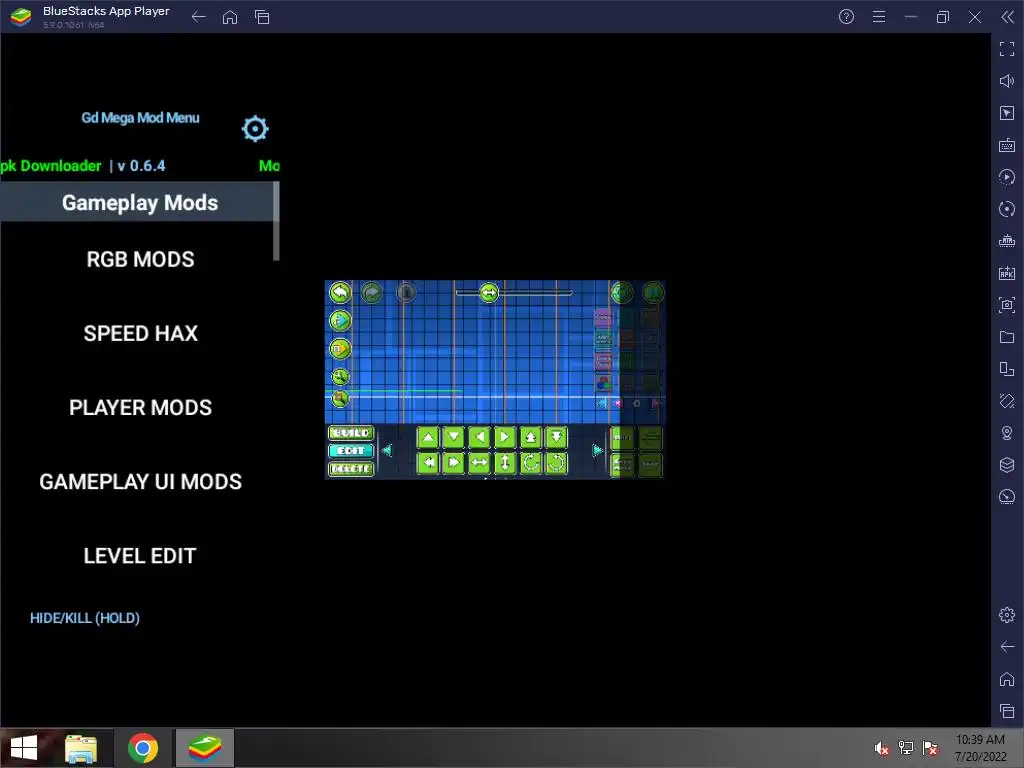Click the muted speaker tray icon
1024x768 pixels.
(881, 748)
